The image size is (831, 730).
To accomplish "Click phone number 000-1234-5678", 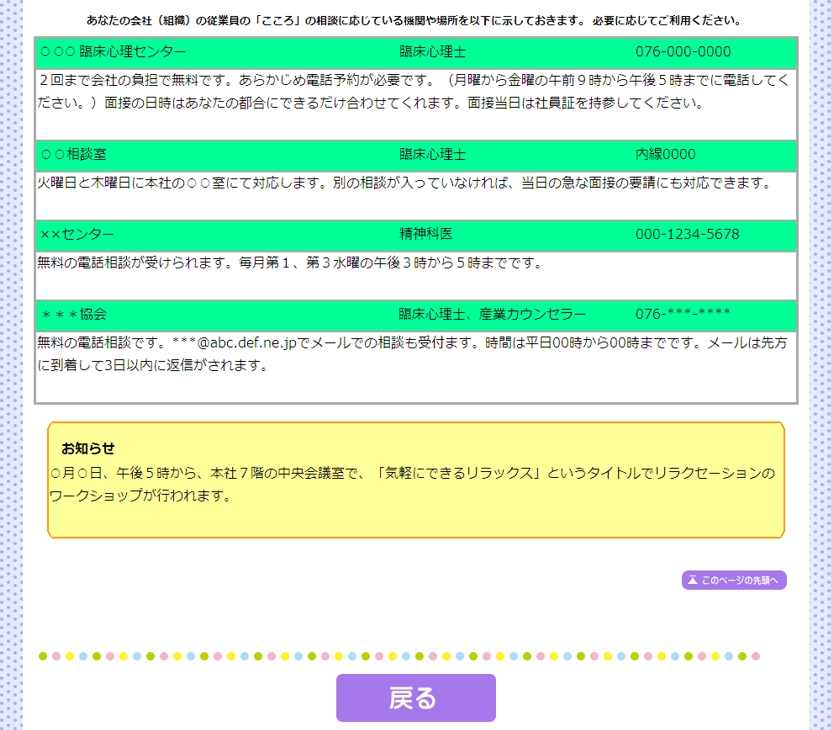I will pyautogui.click(x=687, y=234).
